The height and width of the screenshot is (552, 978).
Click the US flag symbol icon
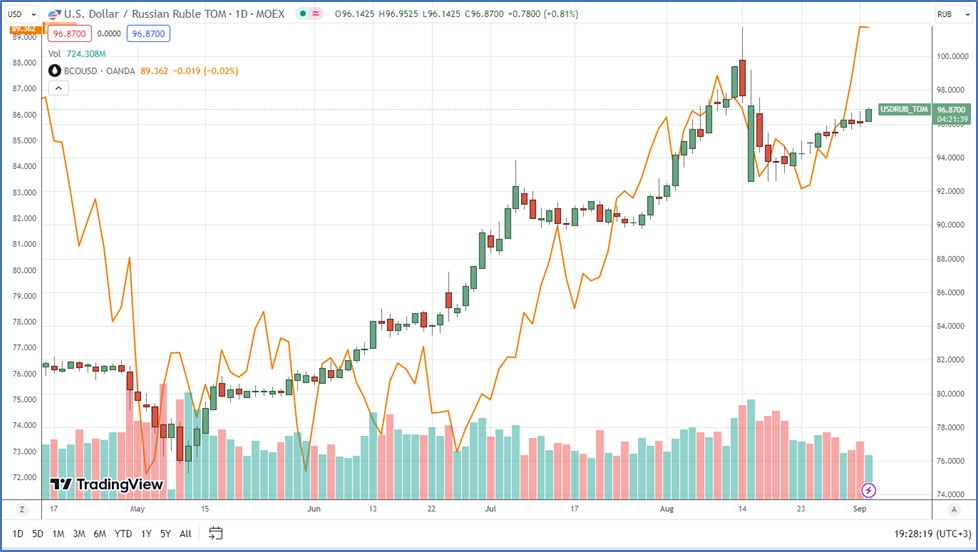(52, 15)
